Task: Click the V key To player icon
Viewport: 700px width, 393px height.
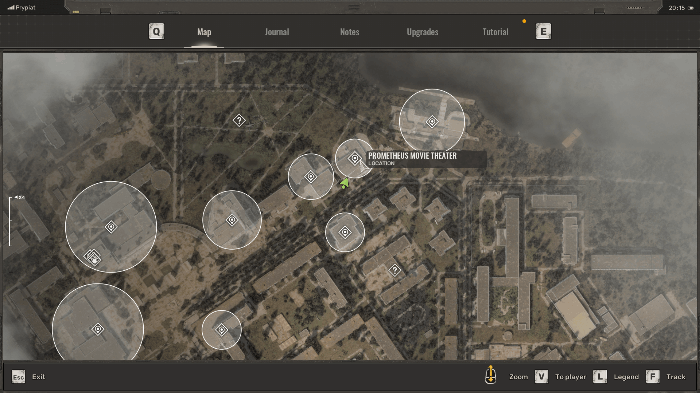Action: tap(541, 376)
